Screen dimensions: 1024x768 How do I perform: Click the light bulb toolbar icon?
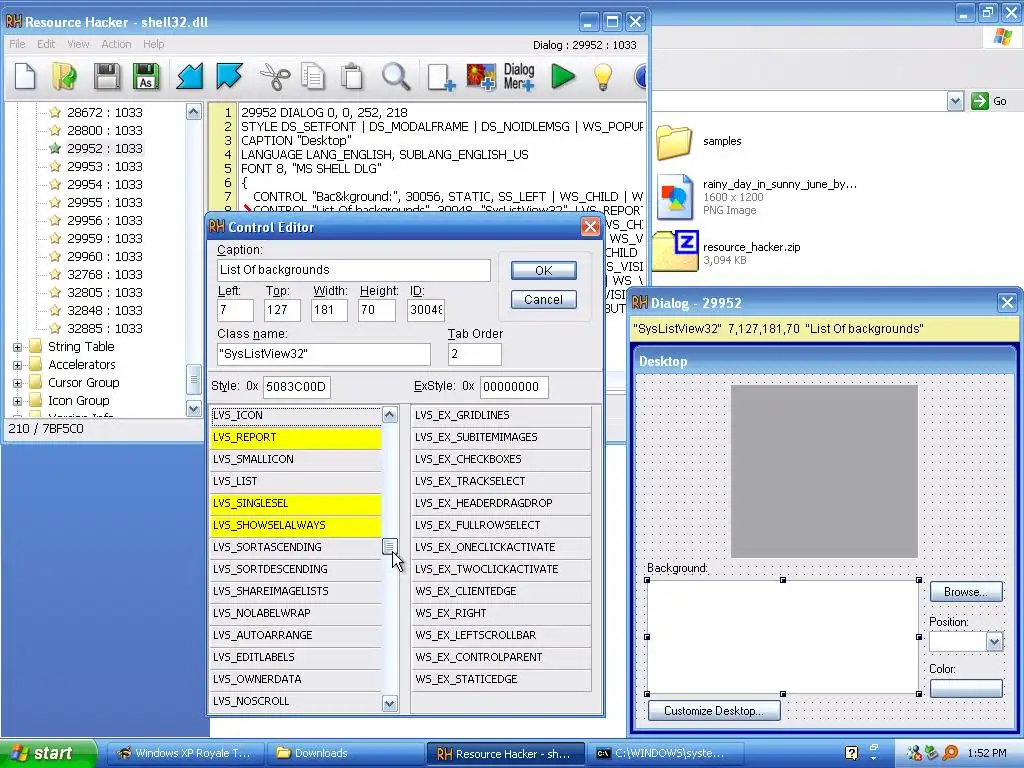(x=602, y=76)
